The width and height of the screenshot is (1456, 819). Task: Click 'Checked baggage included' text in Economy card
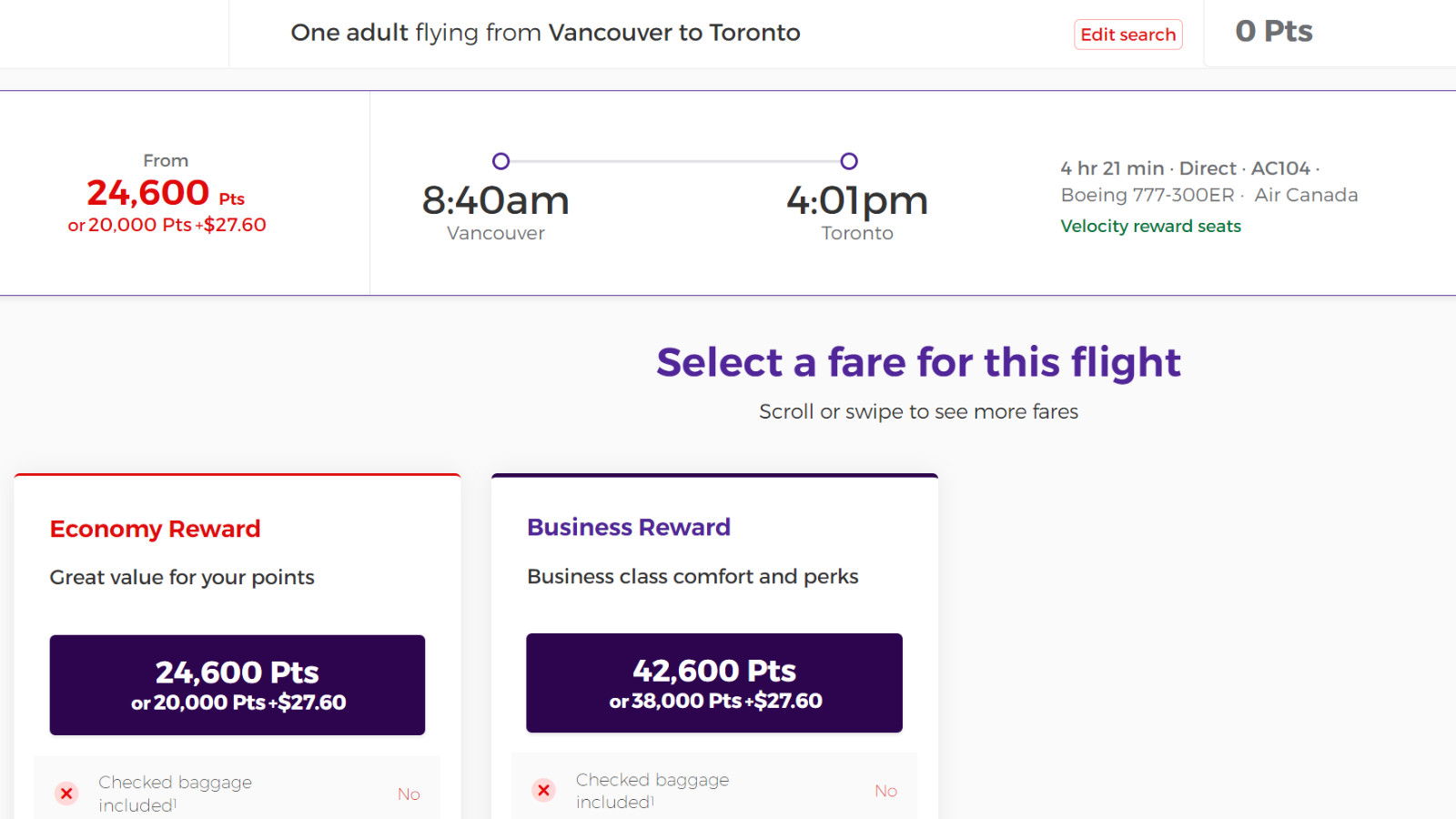click(175, 794)
